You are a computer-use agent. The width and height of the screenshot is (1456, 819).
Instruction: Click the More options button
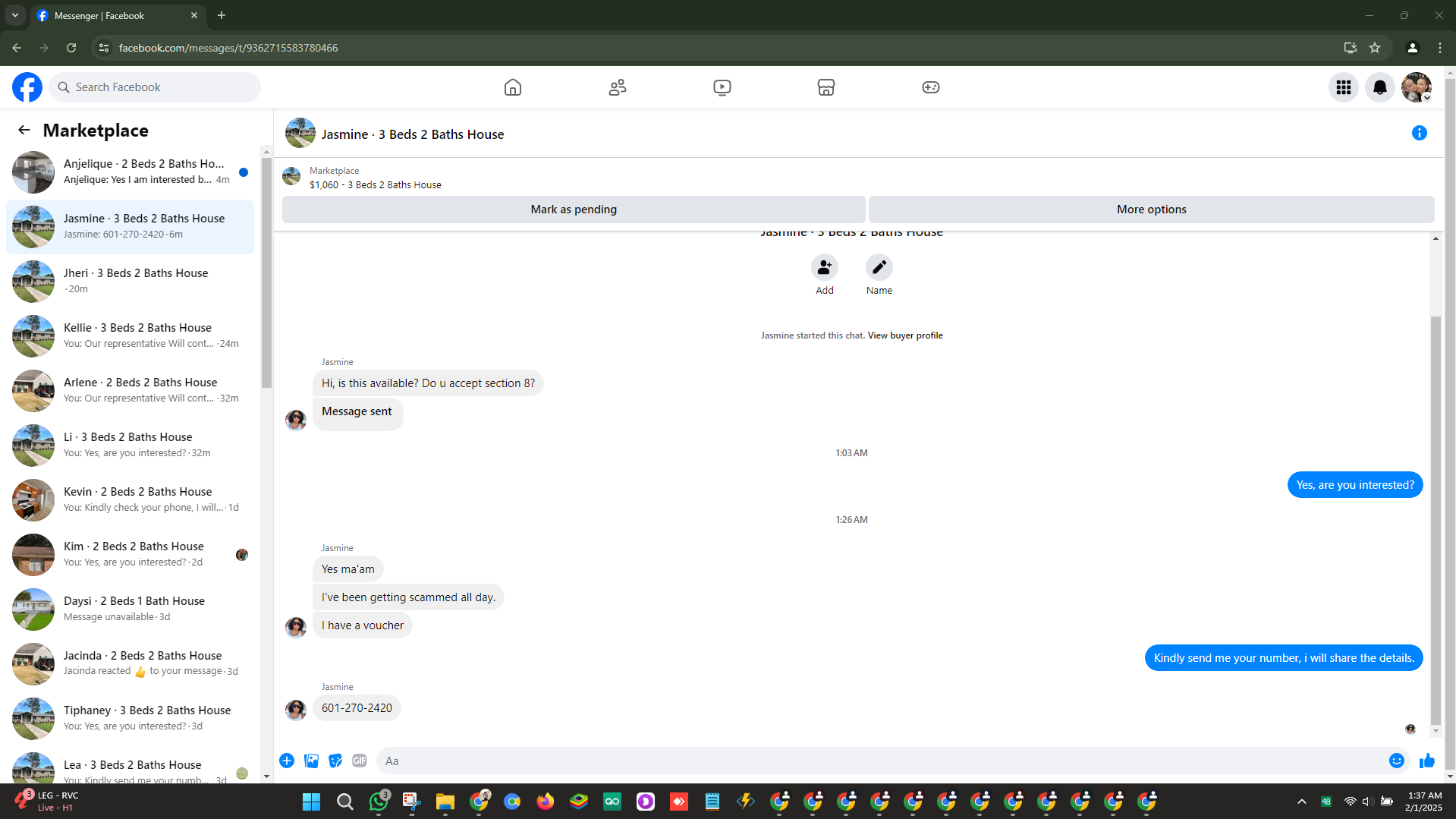pyautogui.click(x=1151, y=209)
